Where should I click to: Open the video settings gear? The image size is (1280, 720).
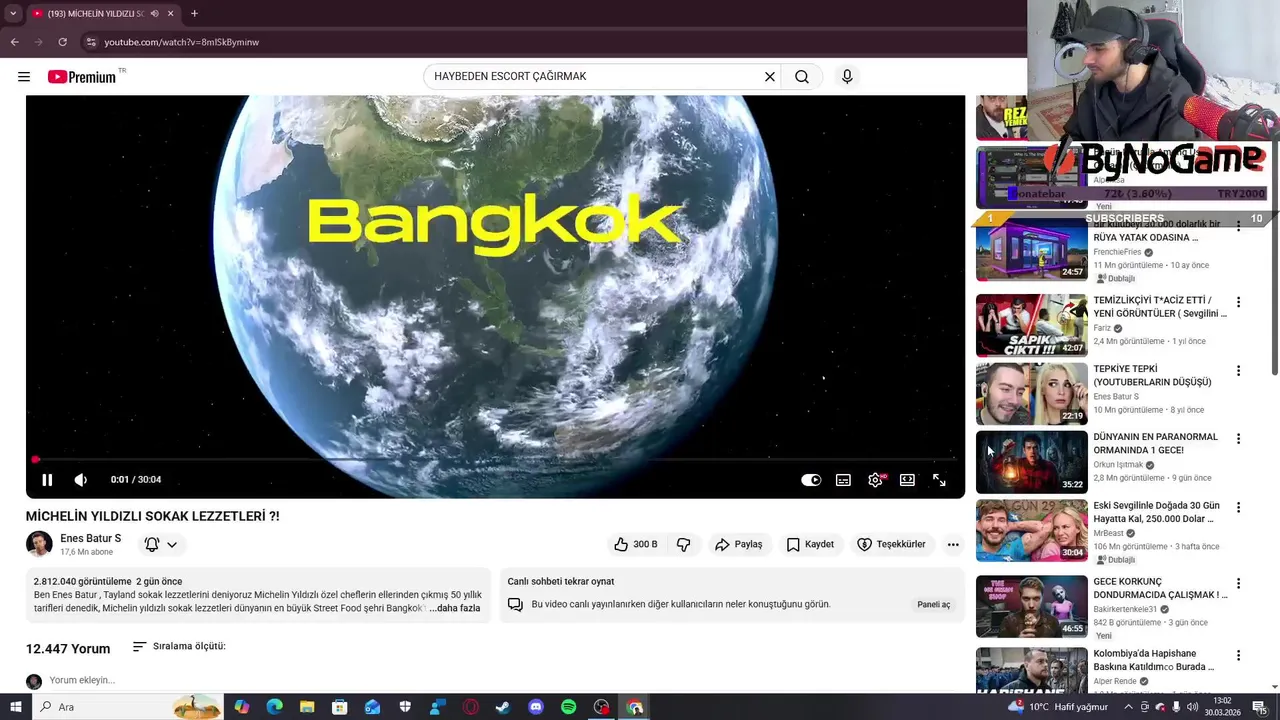click(875, 480)
